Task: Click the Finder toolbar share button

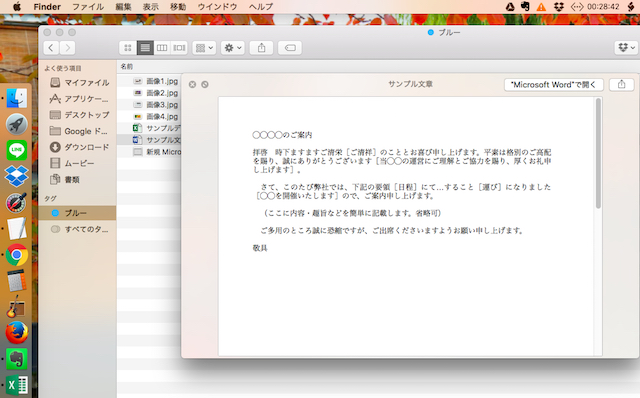Action: pyautogui.click(x=261, y=48)
